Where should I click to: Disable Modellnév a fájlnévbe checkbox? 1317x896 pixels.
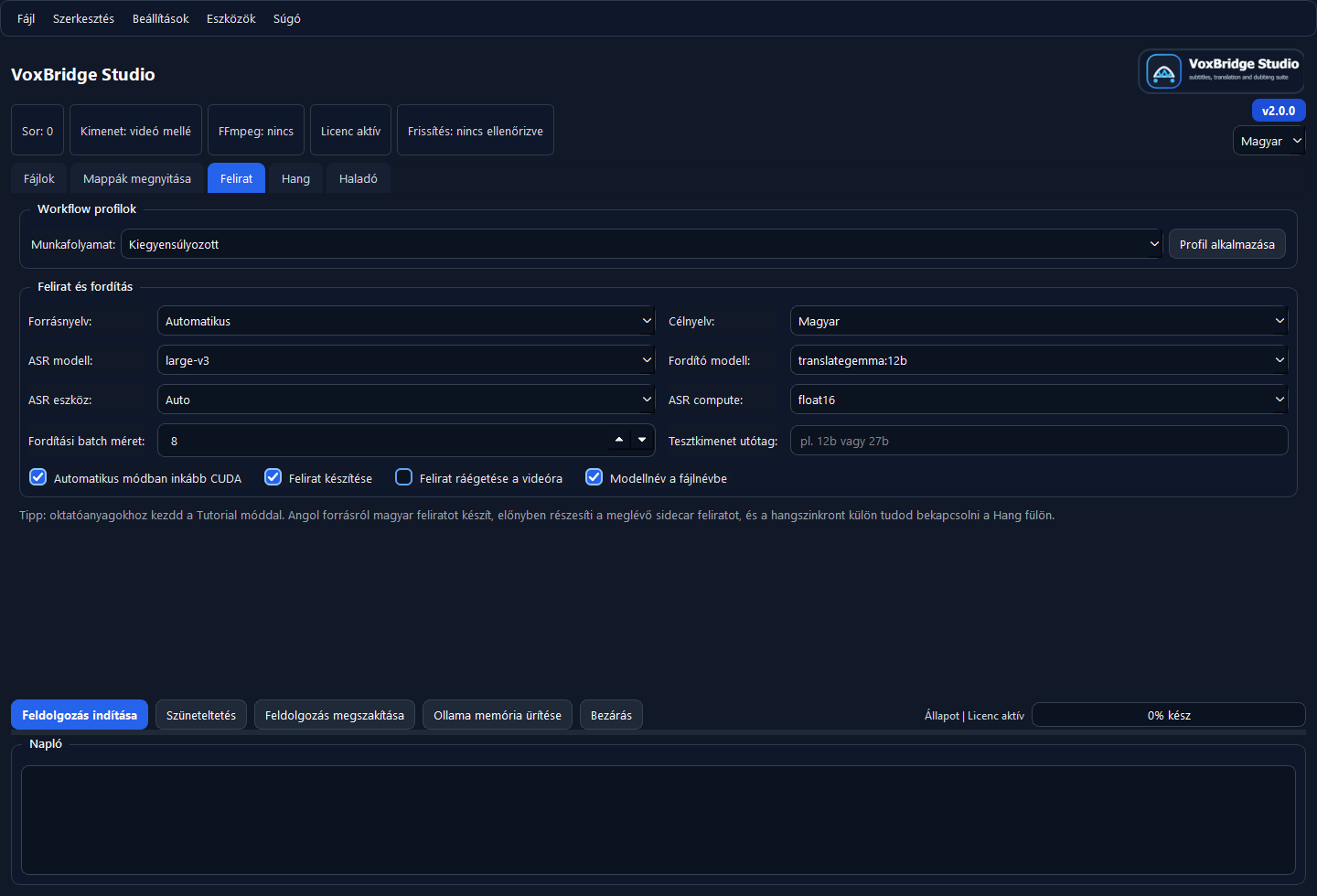pyautogui.click(x=594, y=477)
